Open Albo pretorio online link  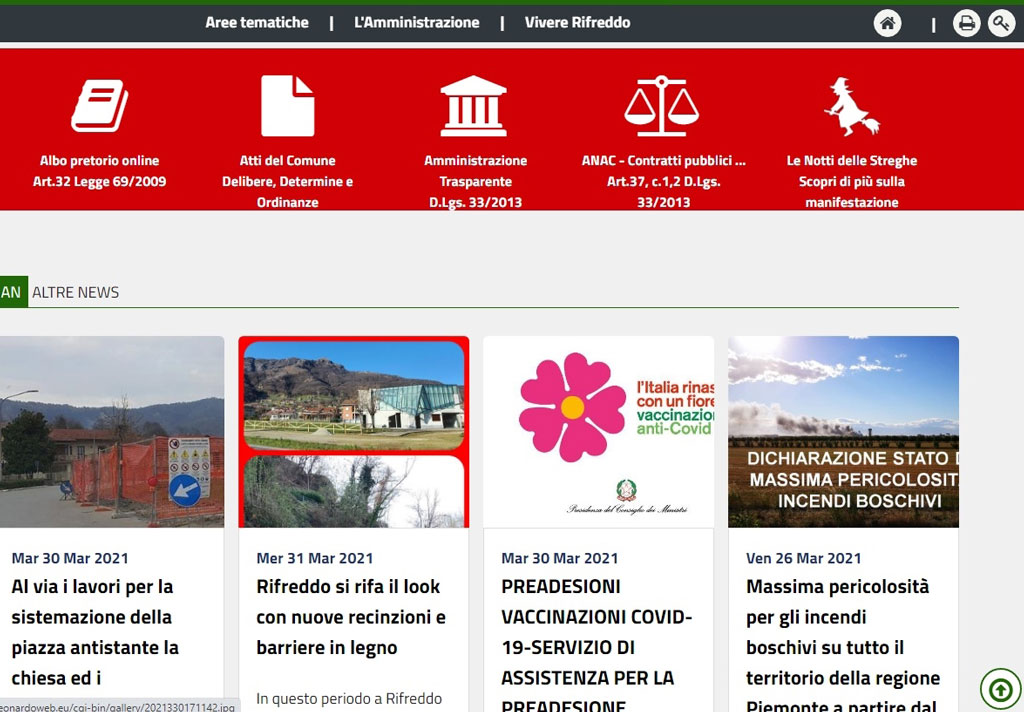[x=99, y=171]
